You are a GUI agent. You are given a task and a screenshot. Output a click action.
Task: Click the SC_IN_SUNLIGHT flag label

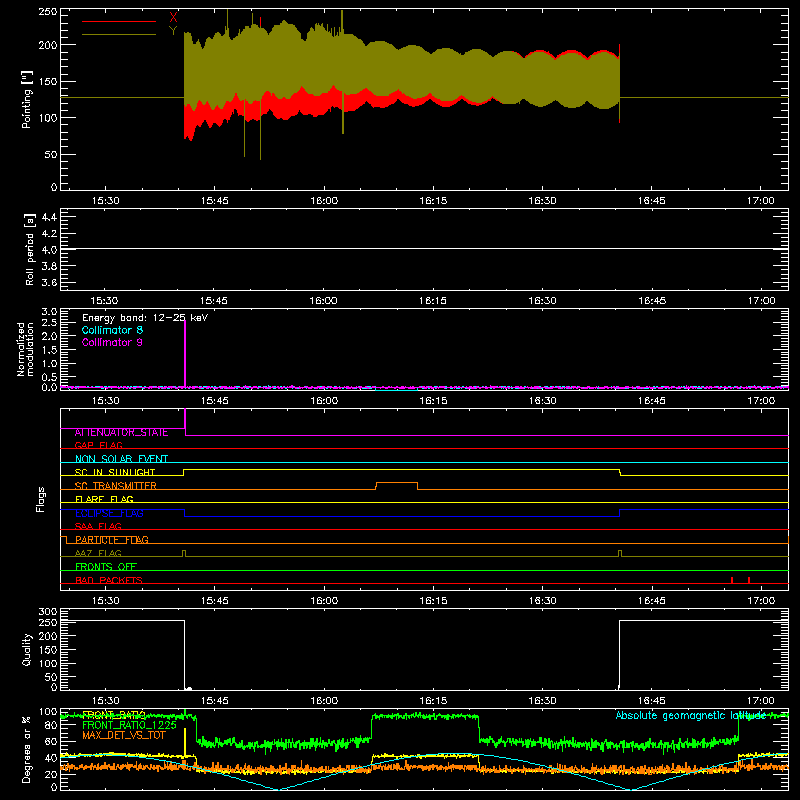click(x=115, y=472)
